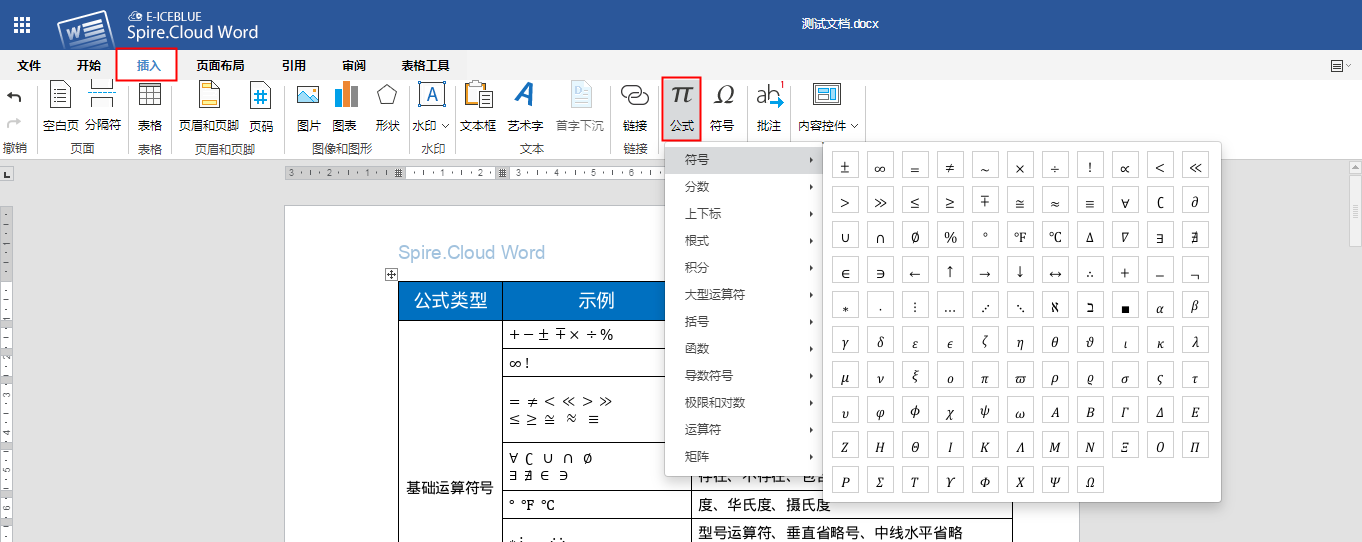The image size is (1362, 542).
Task: Expand the 括号 bracket submenu
Action: pos(744,322)
